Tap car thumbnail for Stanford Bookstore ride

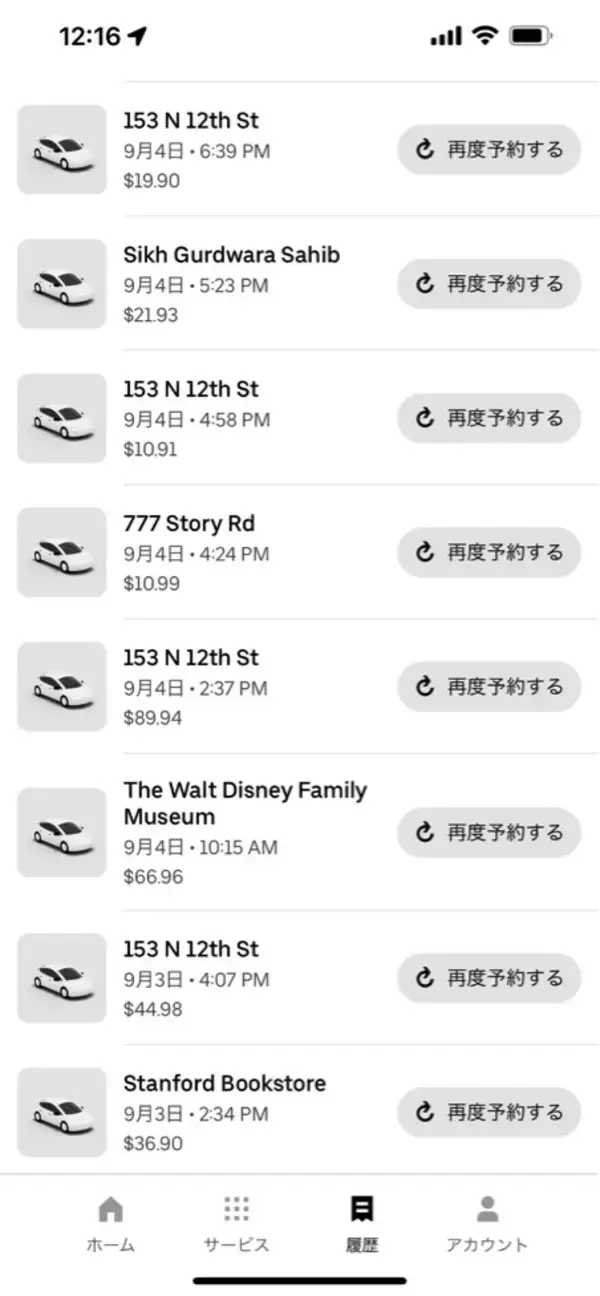point(62,1112)
